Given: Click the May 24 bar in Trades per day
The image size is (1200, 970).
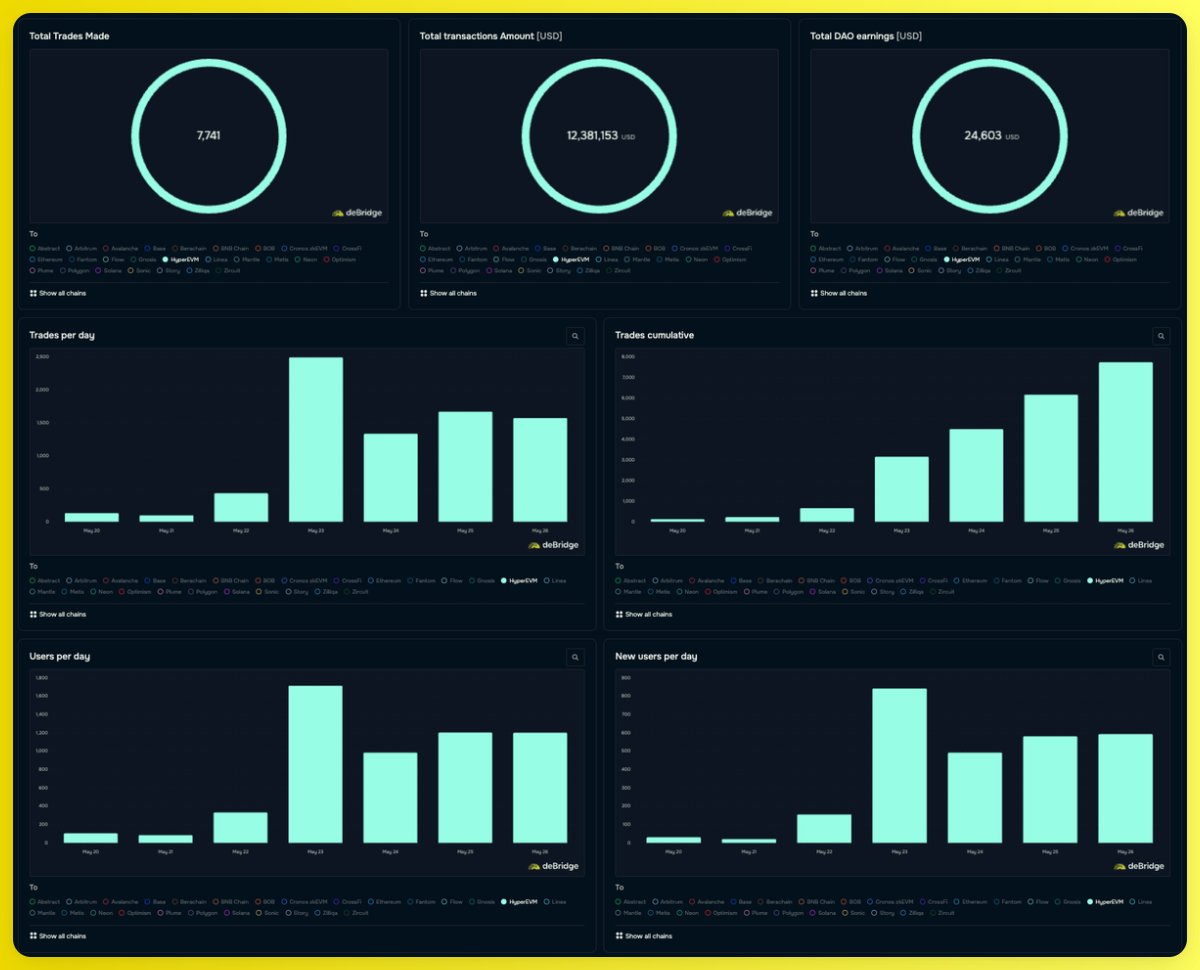Looking at the screenshot, I should tap(390, 477).
